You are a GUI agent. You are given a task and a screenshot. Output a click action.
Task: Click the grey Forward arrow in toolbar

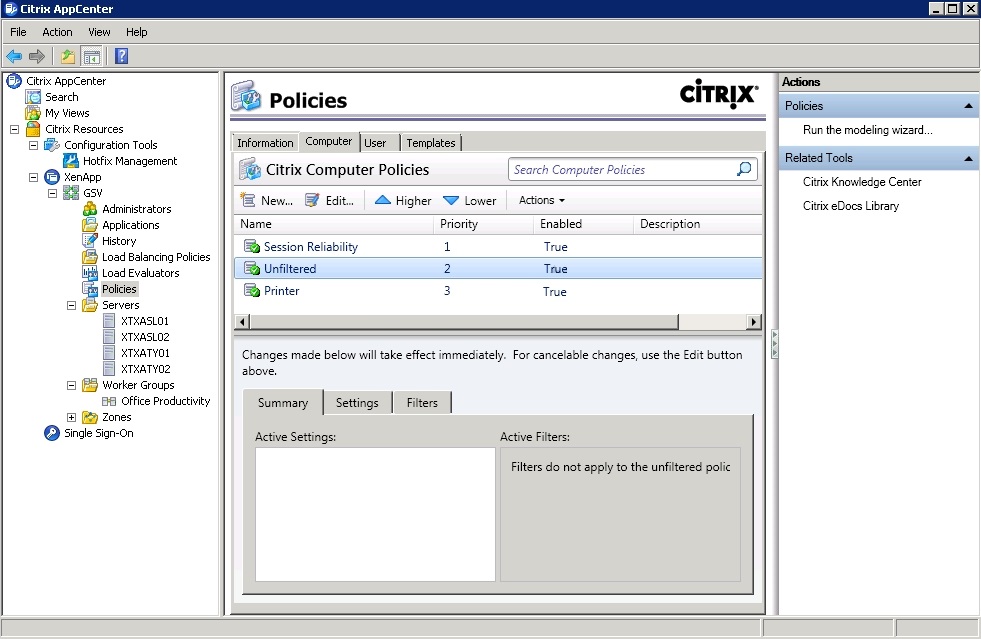37,56
